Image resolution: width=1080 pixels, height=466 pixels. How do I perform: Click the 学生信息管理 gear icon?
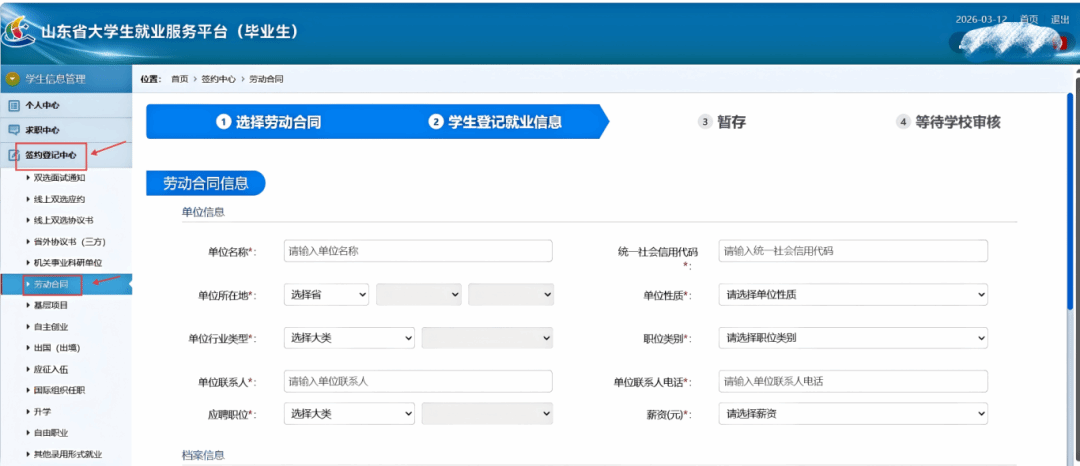[13, 79]
